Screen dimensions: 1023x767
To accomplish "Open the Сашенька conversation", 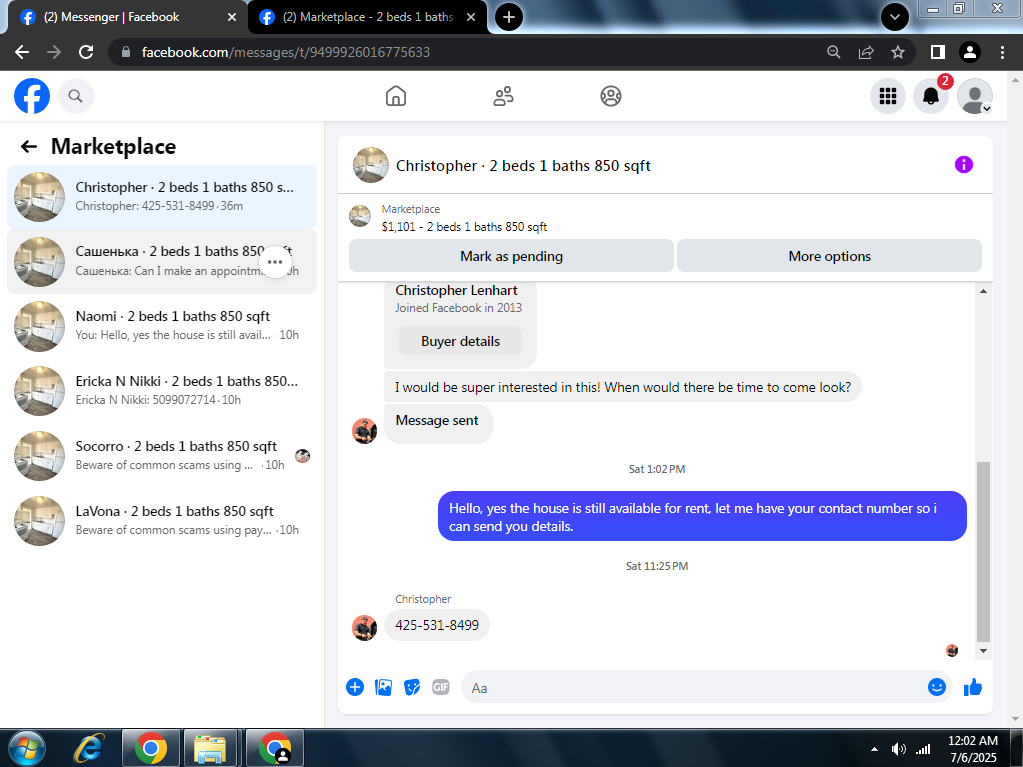I will (x=162, y=262).
